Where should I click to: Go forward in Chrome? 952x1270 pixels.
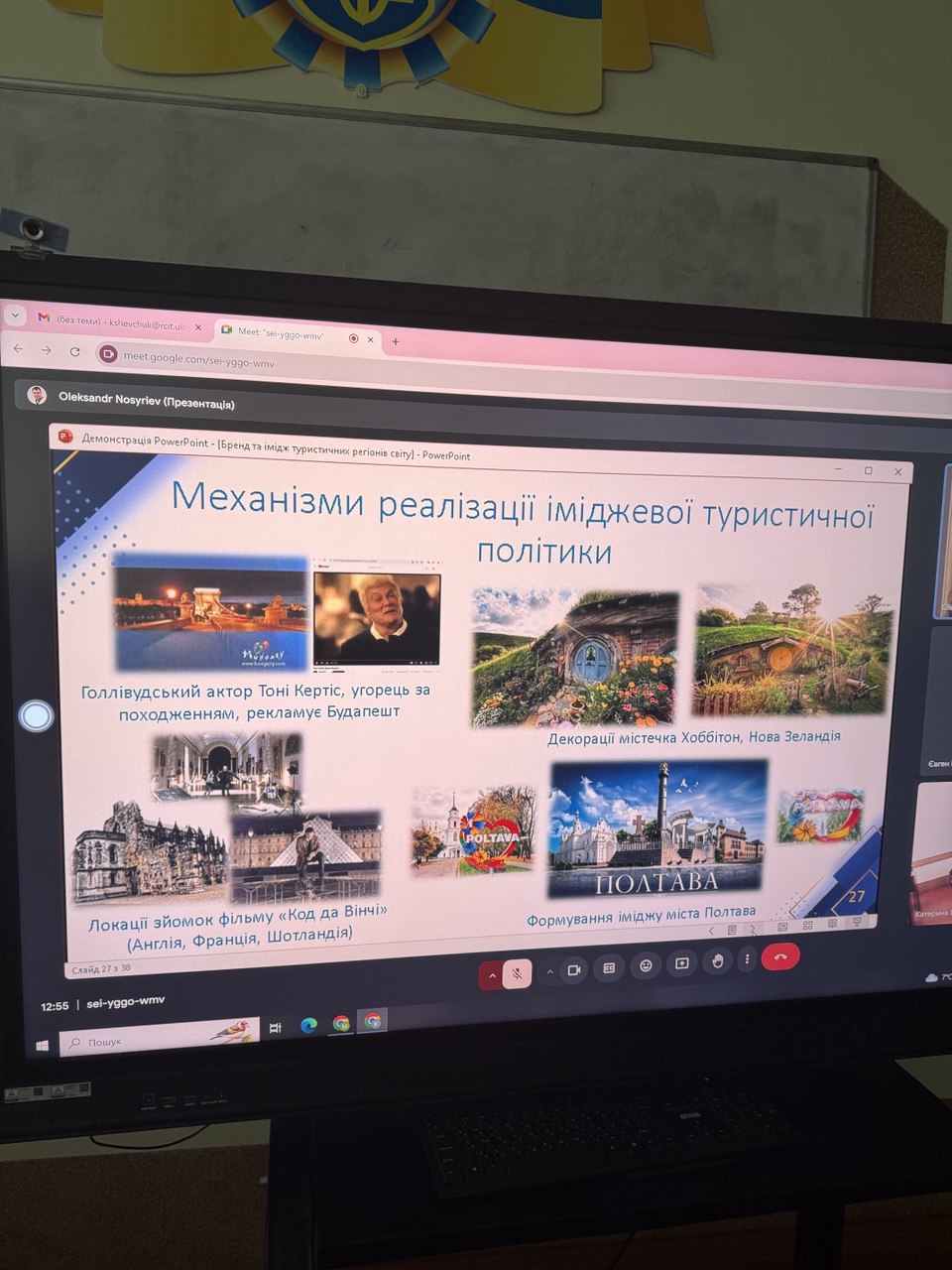click(46, 350)
